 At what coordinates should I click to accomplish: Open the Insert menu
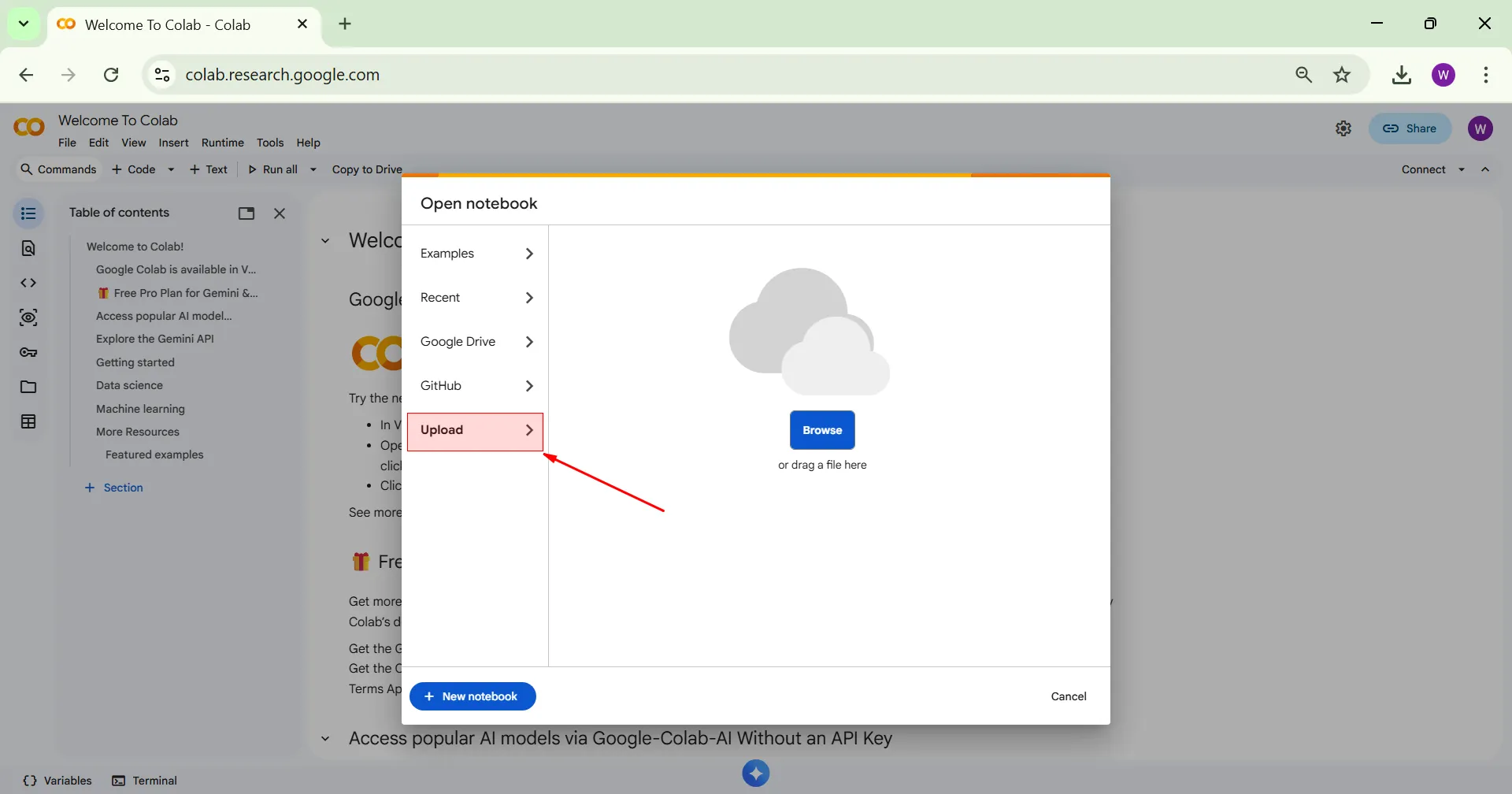click(173, 143)
